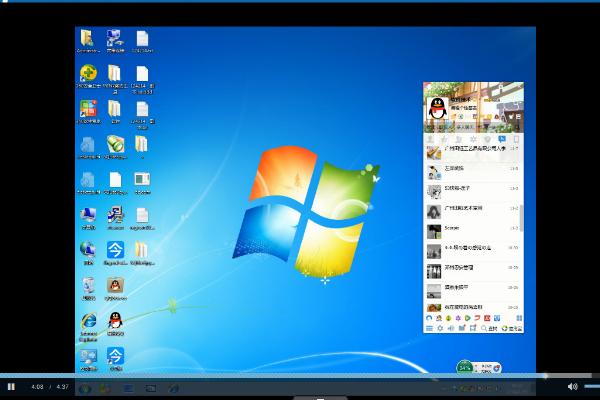Open QQ application manager grid icon

click(519, 318)
